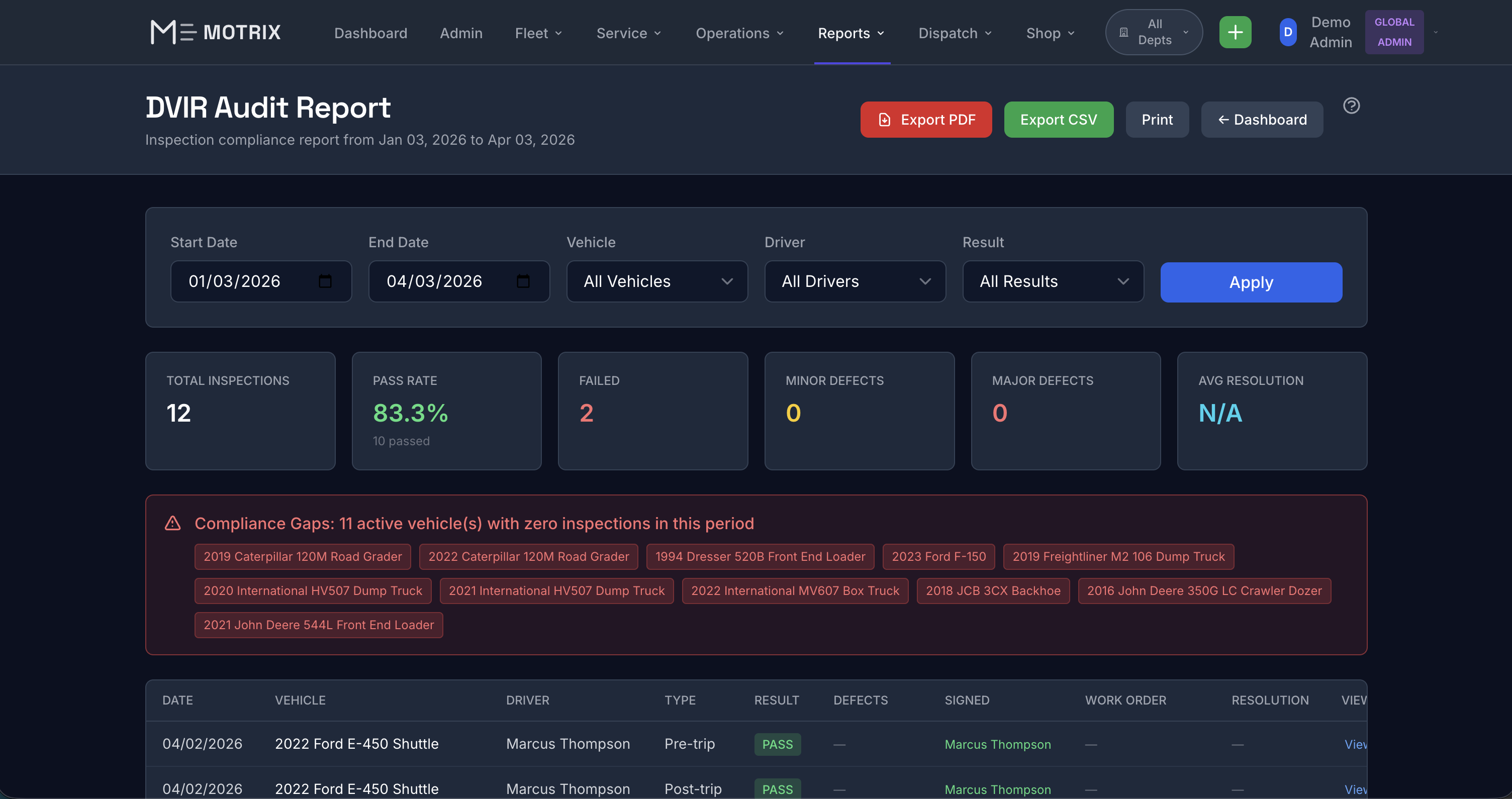The image size is (1512, 799).
Task: Expand the All Results dropdown
Action: click(x=1053, y=281)
